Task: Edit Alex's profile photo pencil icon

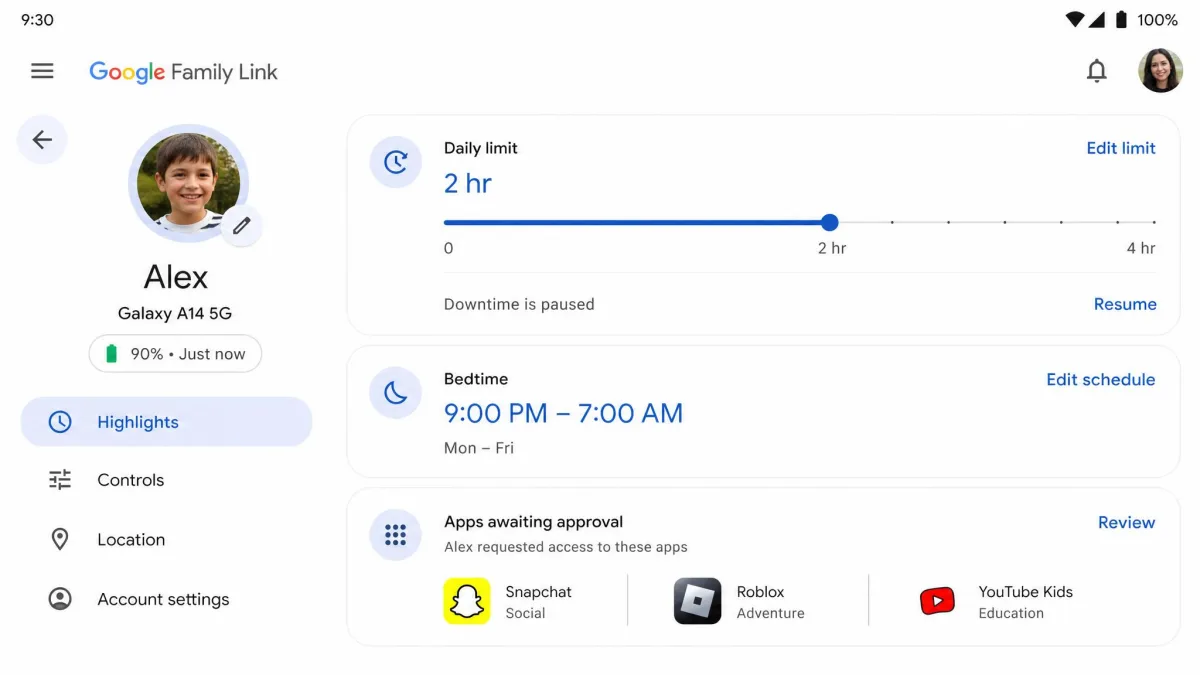Action: tap(241, 226)
